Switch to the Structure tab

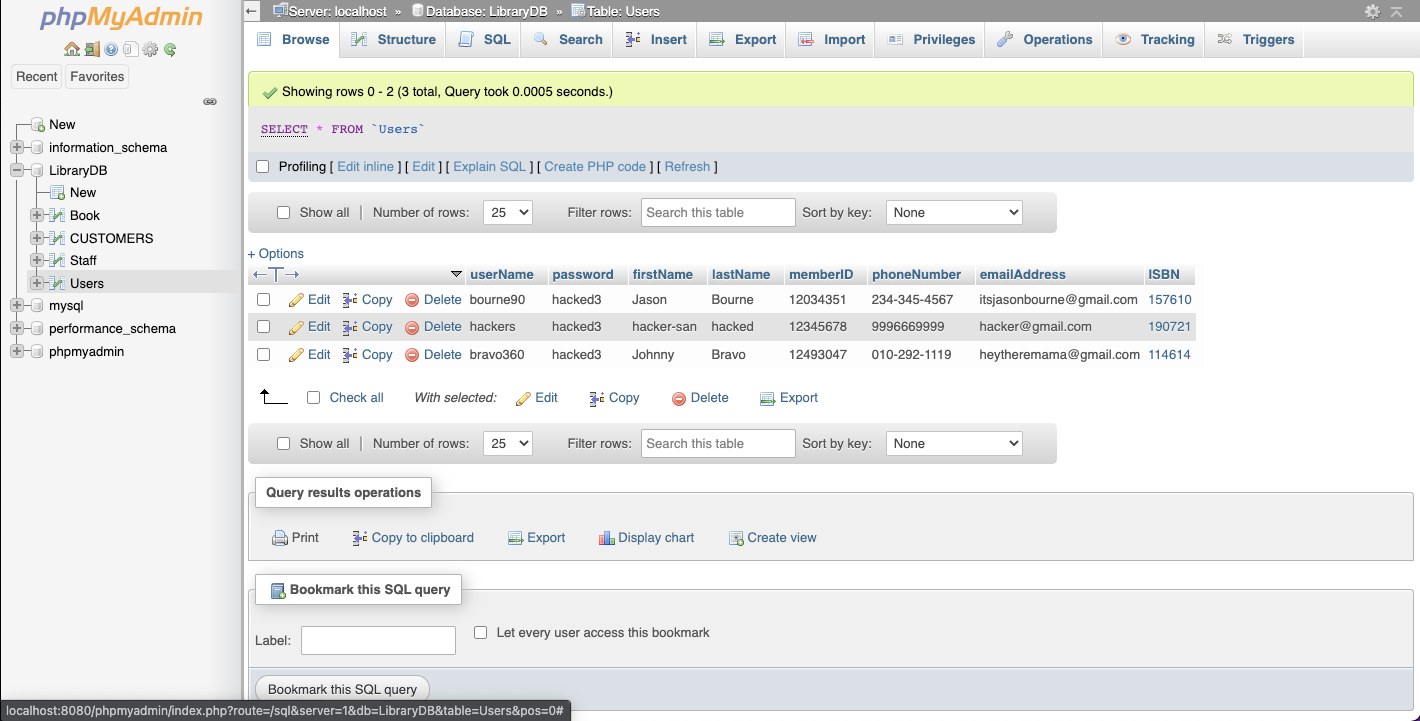[x=404, y=39]
